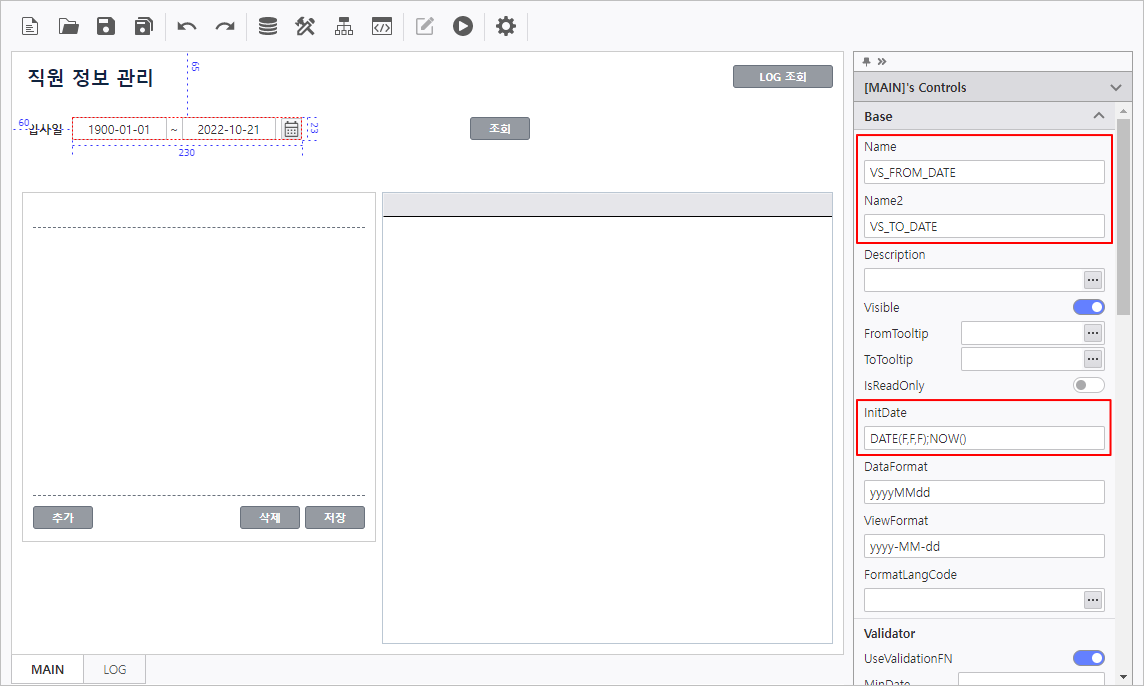Open the database stack icon
The image size is (1144, 686).
coord(268,26)
